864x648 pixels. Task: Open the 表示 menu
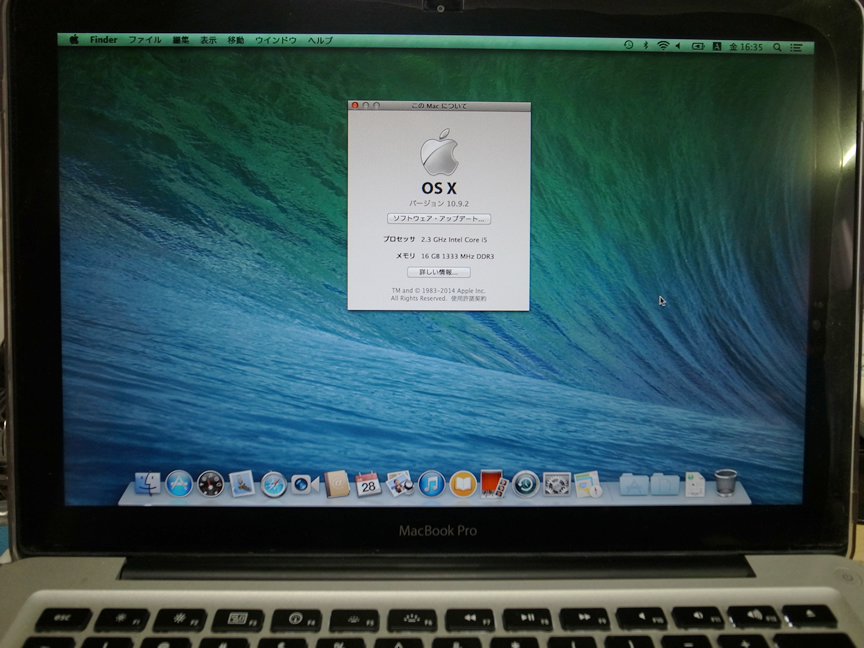(x=208, y=40)
